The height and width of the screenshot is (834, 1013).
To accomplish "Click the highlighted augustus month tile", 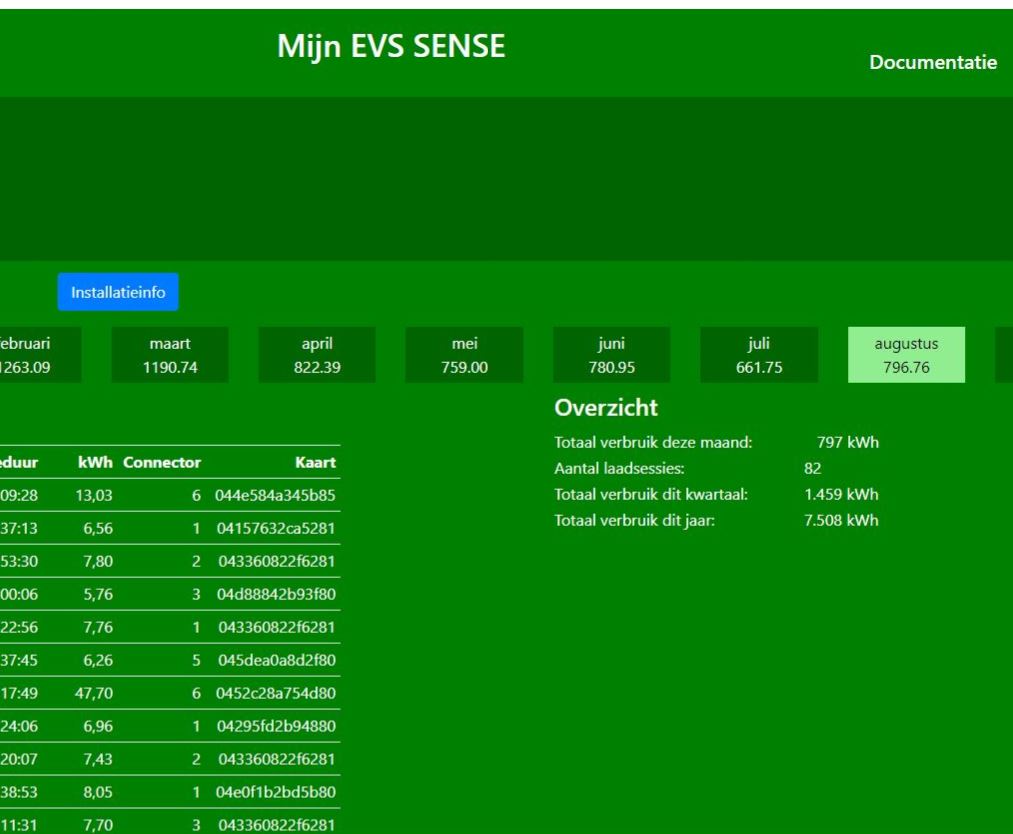I will (x=906, y=355).
